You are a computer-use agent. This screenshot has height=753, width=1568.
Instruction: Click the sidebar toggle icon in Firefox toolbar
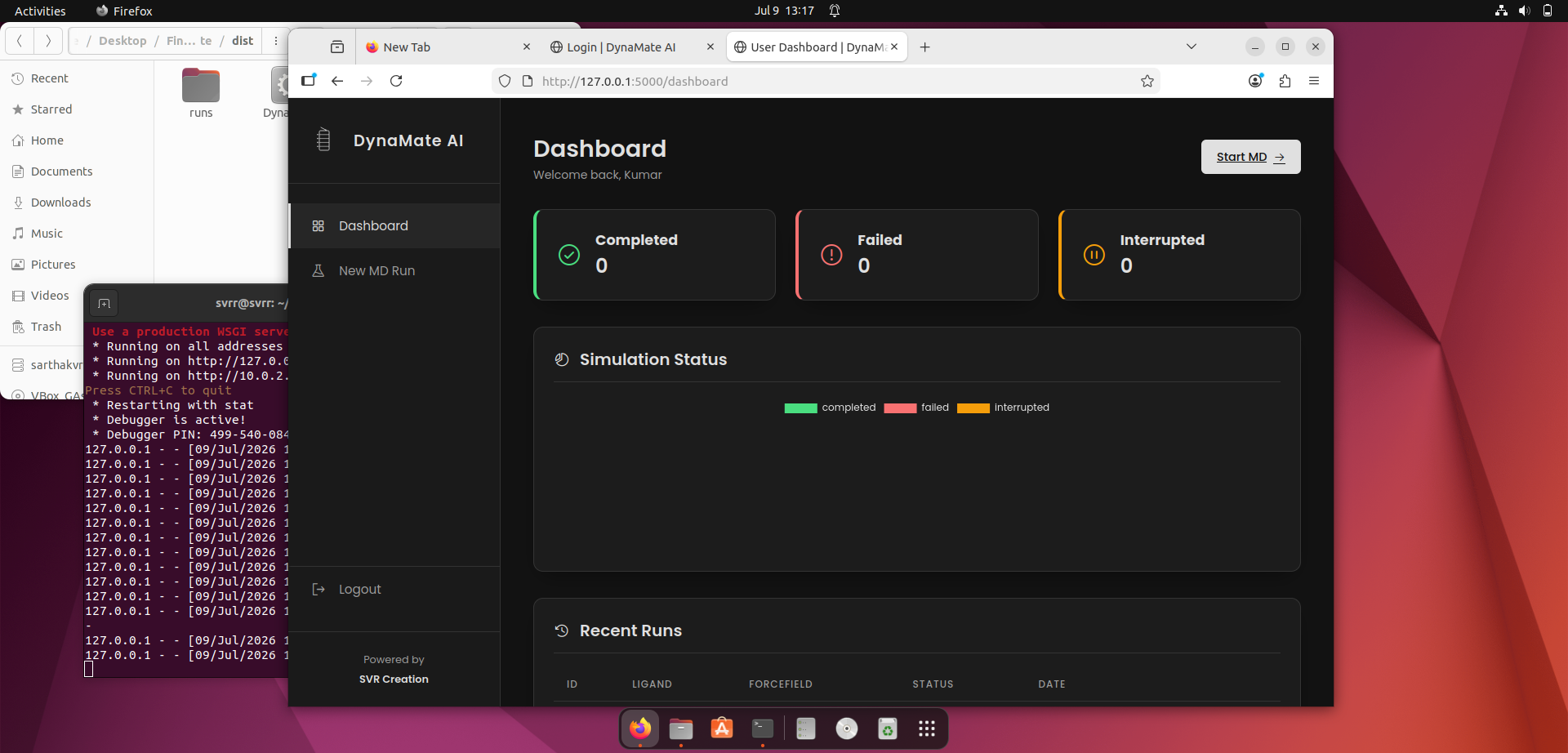click(308, 80)
